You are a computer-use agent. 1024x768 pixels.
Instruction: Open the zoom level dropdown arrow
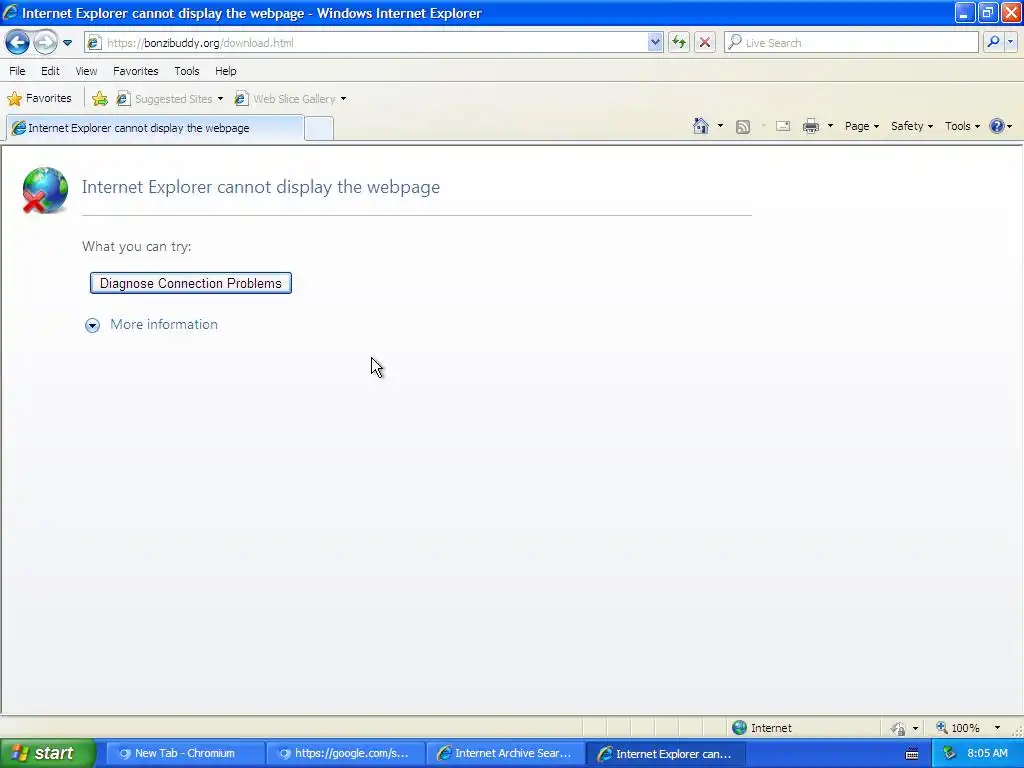[x=997, y=728]
